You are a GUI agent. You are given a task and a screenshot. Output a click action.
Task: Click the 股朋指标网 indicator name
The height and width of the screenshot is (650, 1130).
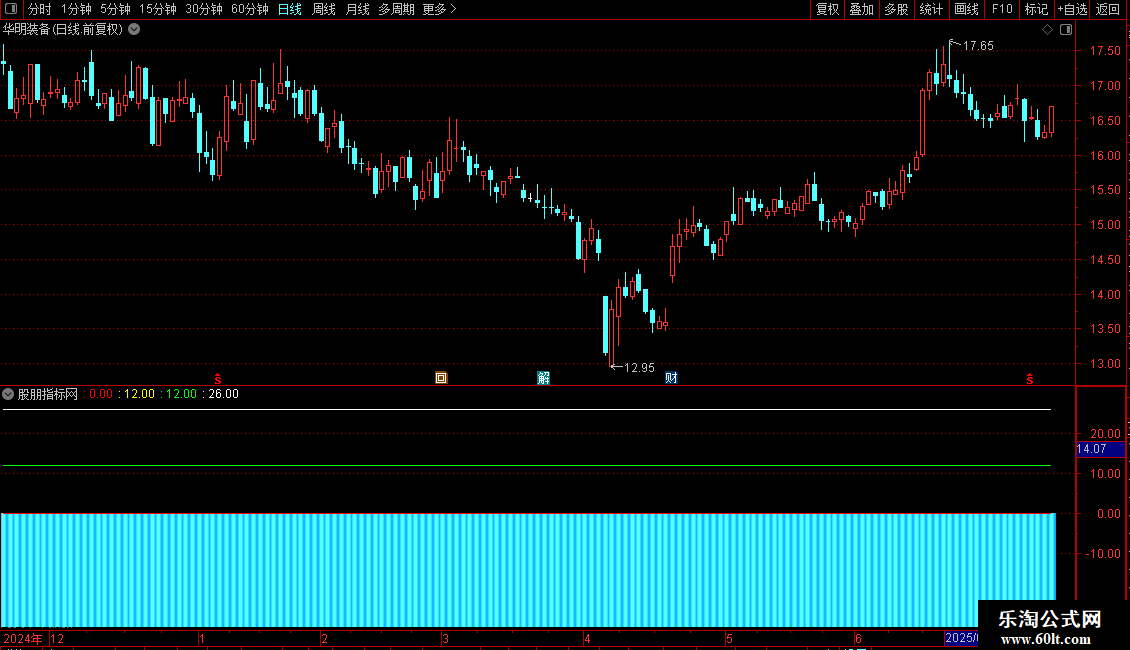[x=48, y=394]
